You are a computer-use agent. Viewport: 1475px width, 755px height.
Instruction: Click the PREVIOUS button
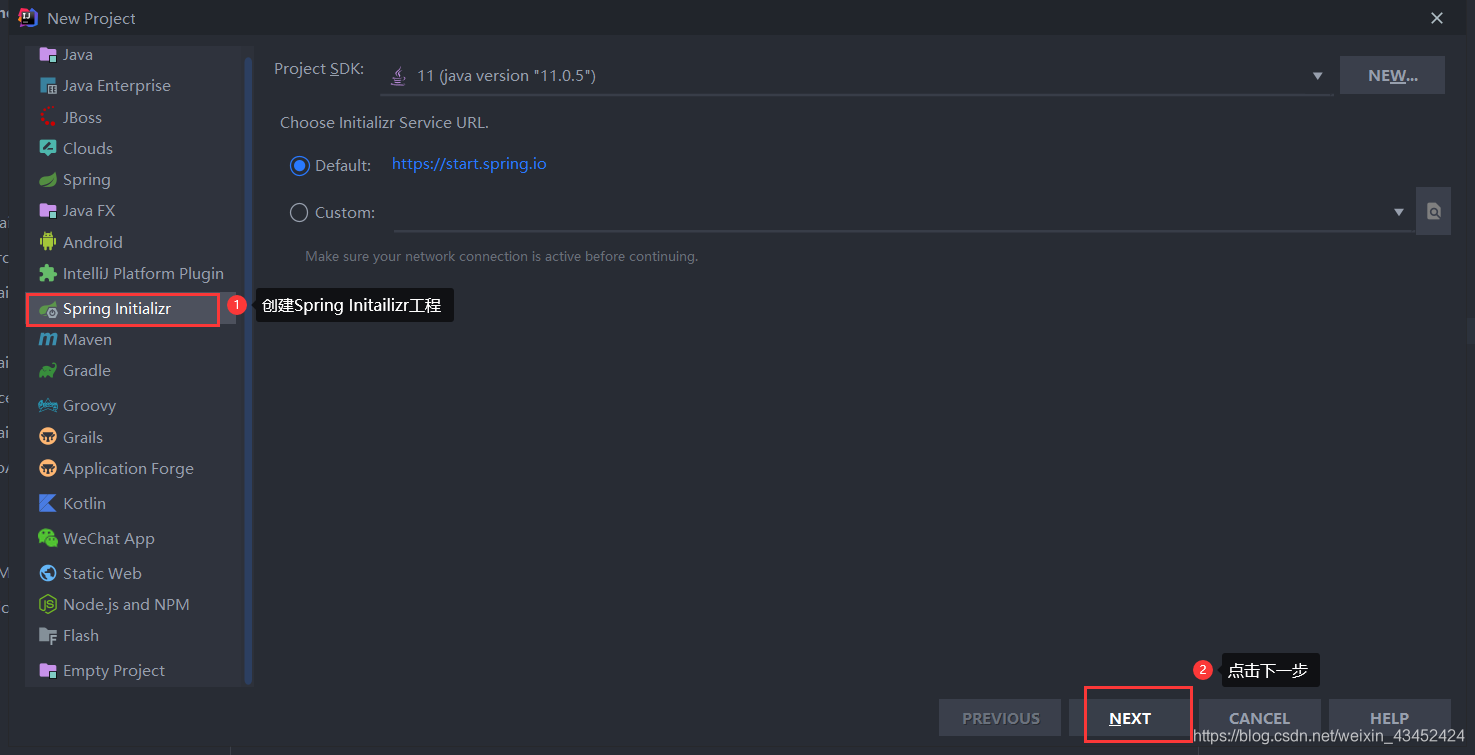pyautogui.click(x=1000, y=718)
